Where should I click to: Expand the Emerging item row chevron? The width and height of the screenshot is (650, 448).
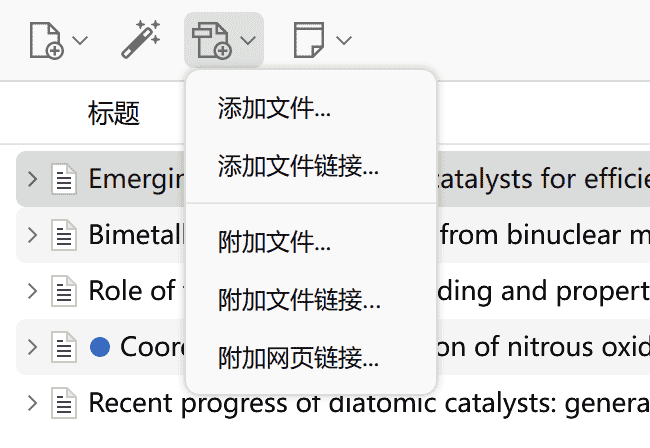pyautogui.click(x=32, y=180)
